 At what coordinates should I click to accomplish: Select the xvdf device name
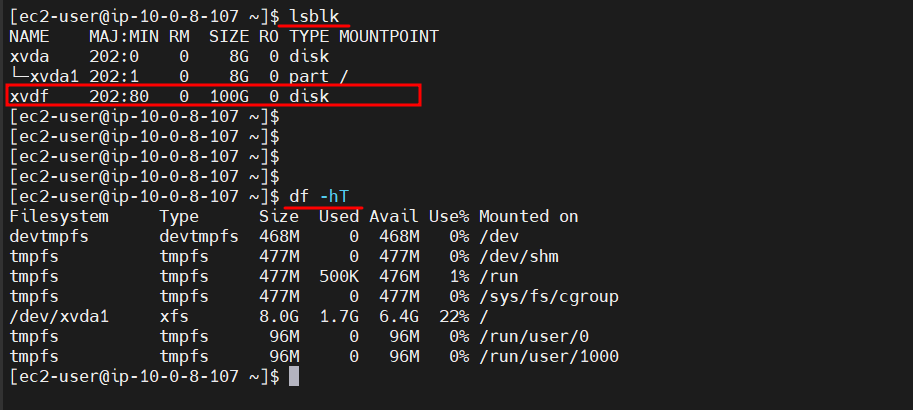coord(29,97)
